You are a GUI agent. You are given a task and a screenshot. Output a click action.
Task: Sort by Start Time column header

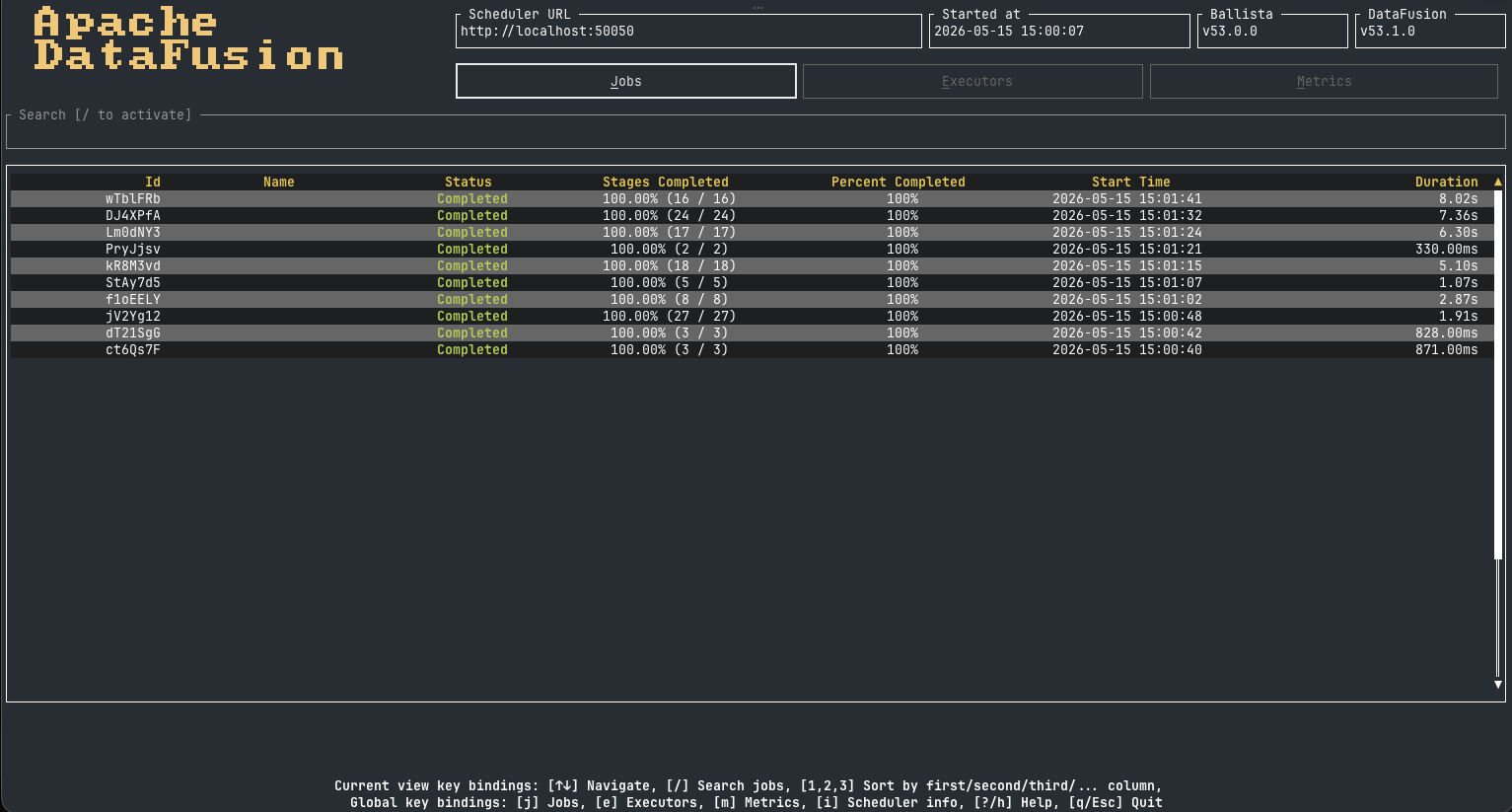coord(1131,182)
